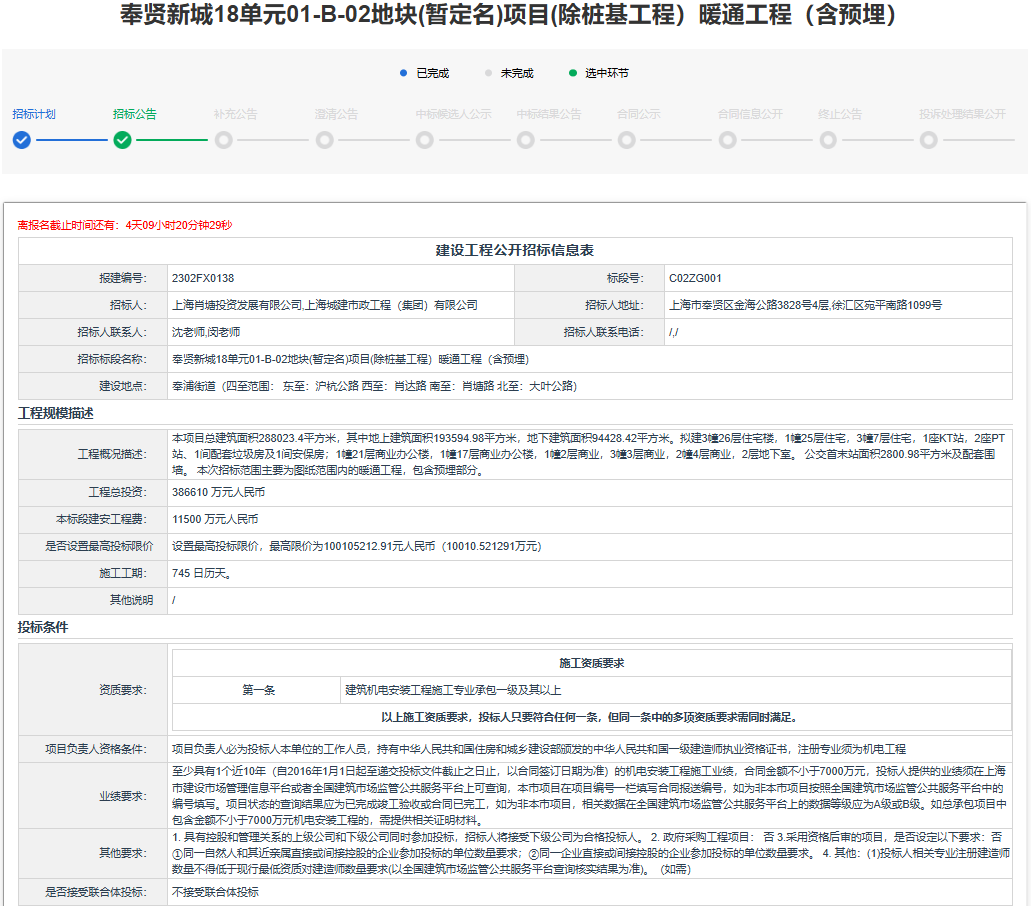The height and width of the screenshot is (906, 1031).
Task: Click the grey step circle under 补充公告
Action: point(223,140)
